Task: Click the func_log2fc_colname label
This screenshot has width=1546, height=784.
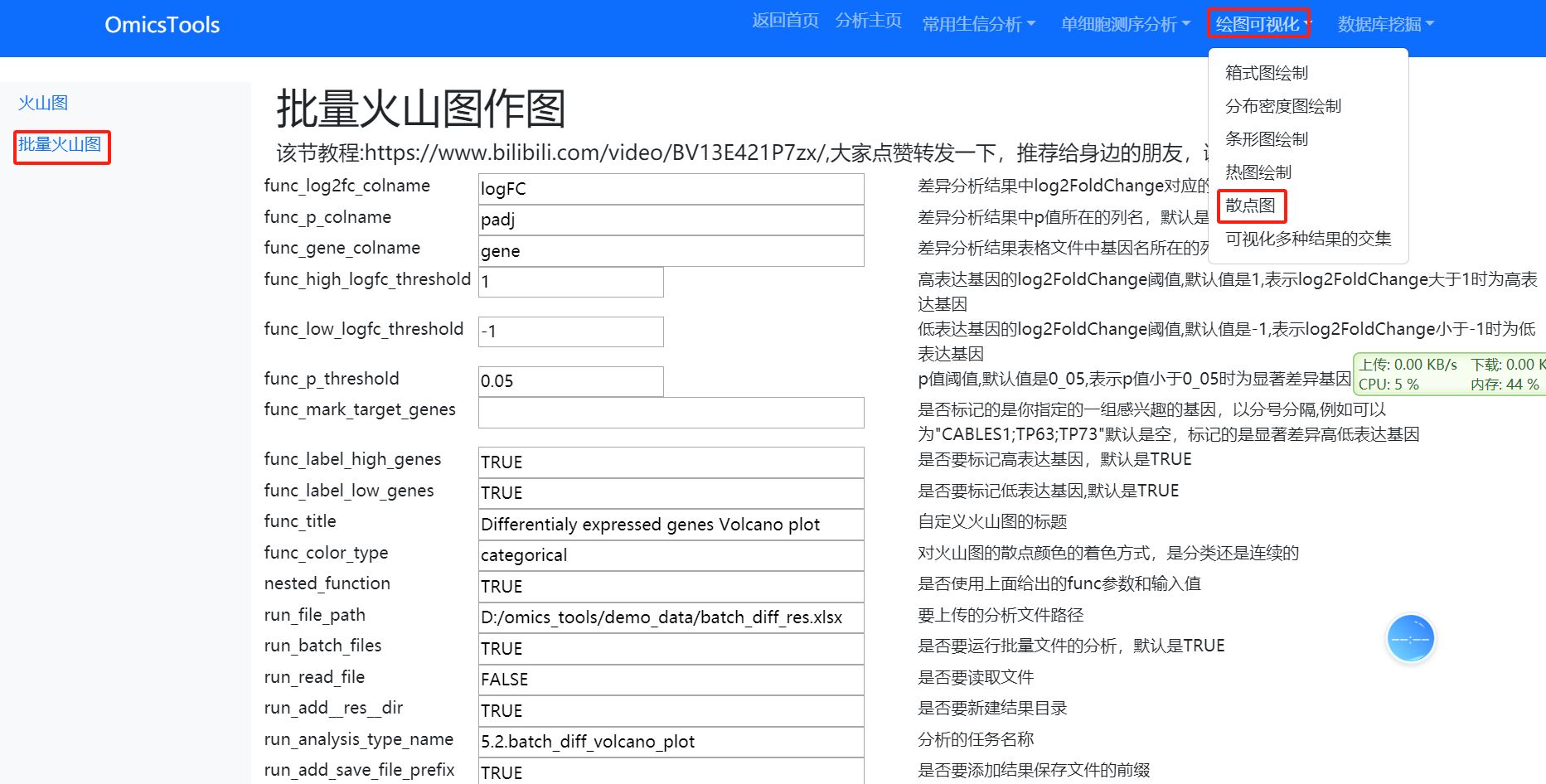Action: (x=347, y=186)
